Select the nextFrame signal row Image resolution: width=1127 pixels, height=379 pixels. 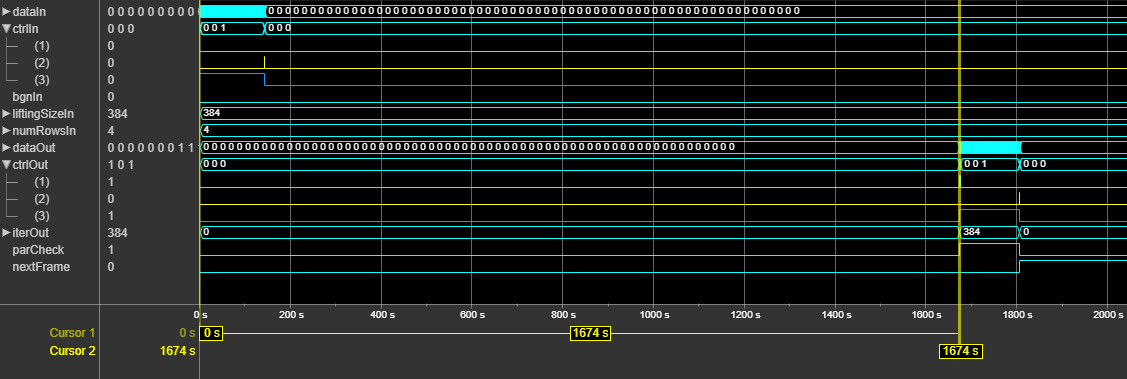tap(41, 267)
